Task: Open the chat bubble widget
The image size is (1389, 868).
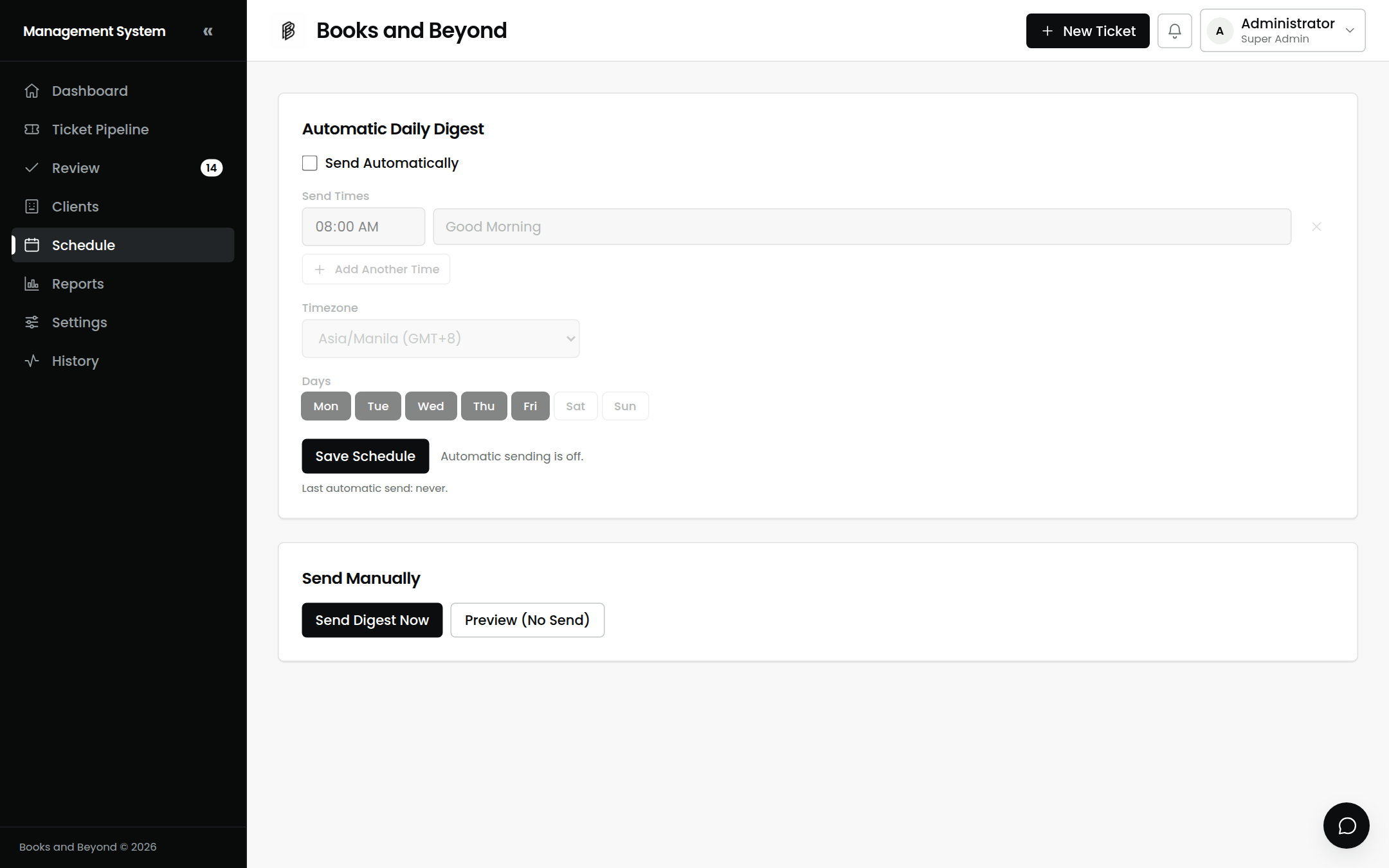Action: (x=1347, y=826)
